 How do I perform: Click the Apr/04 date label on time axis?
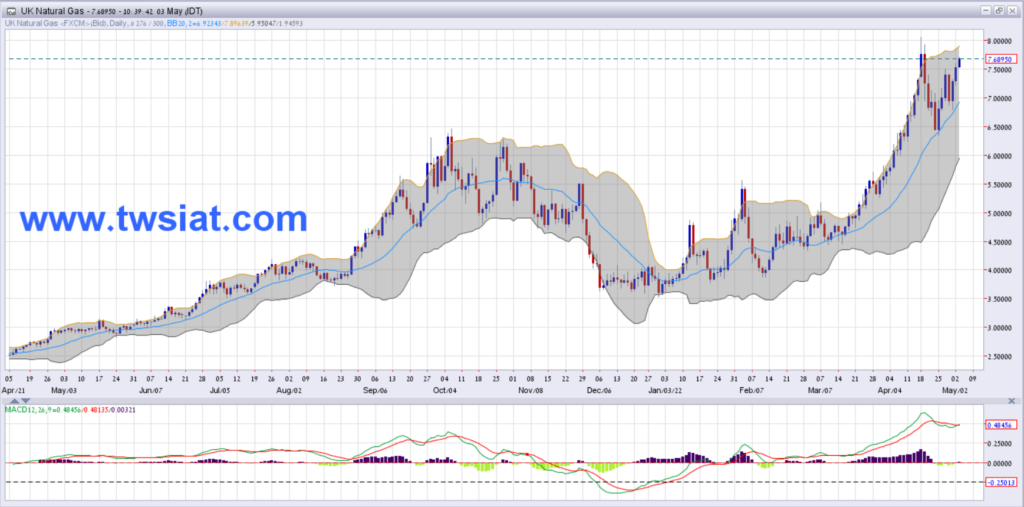click(x=889, y=389)
